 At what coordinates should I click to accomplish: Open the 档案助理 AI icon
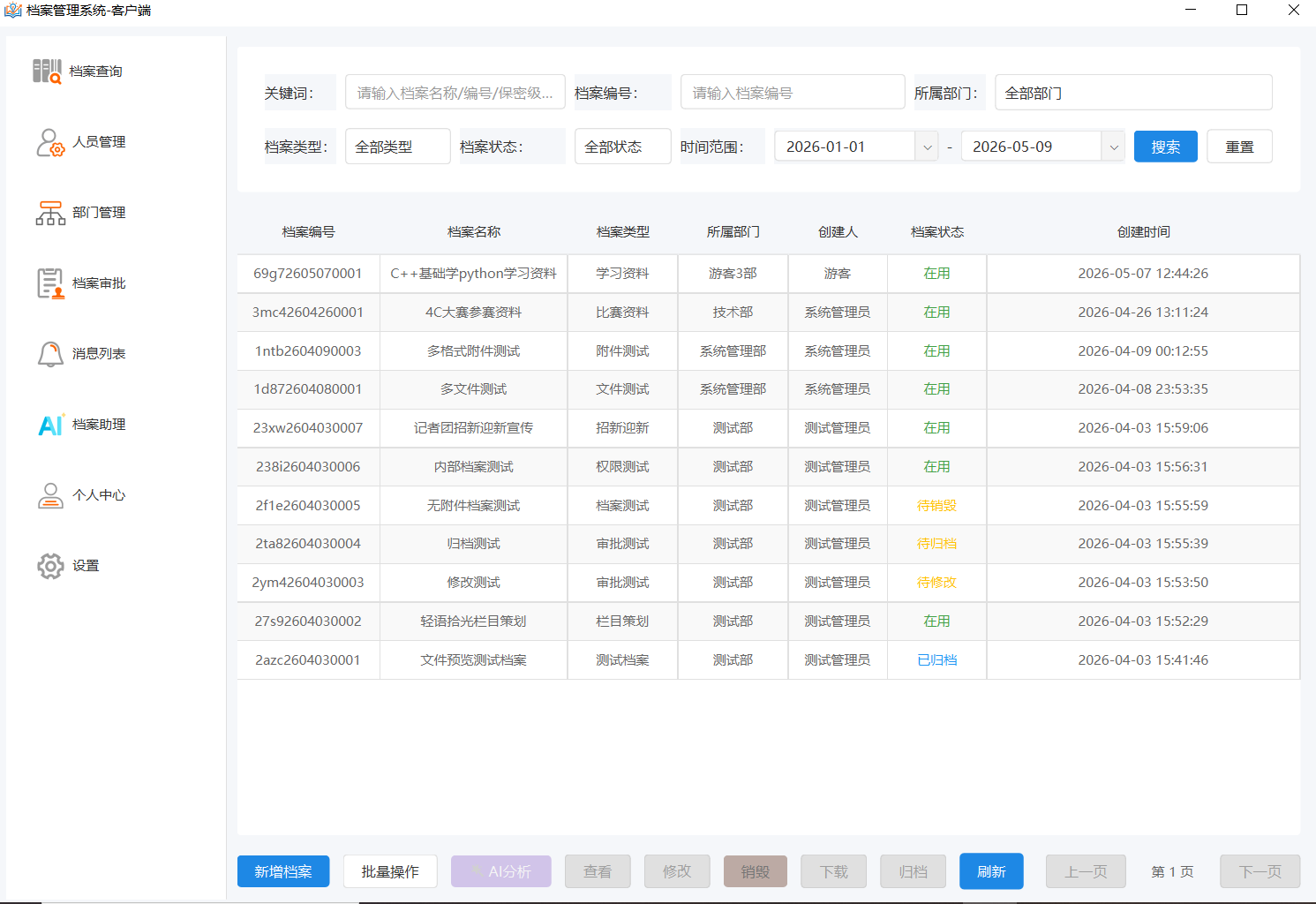coord(50,425)
